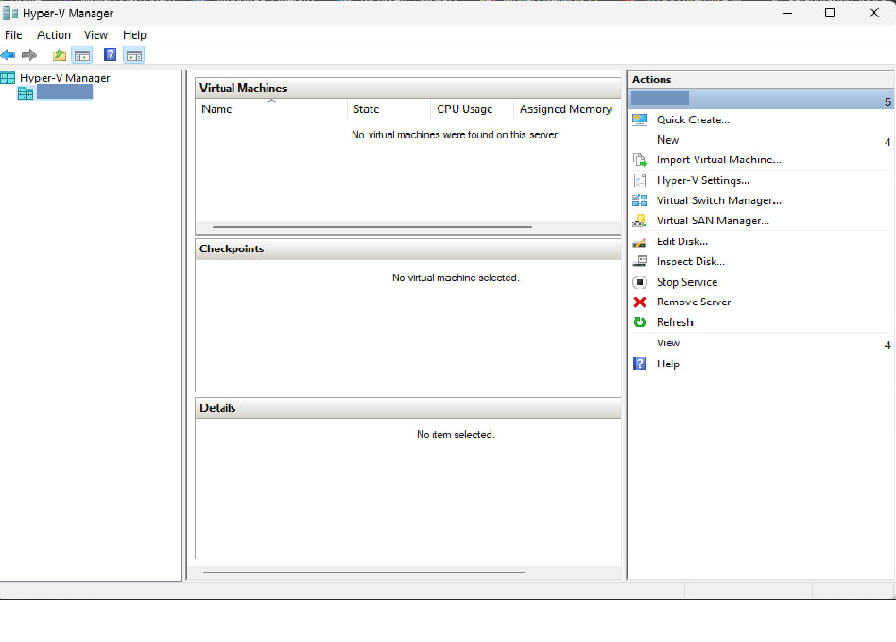This screenshot has height=642, width=896.
Task: Click the Details pane horizontal scrollbar
Action: [x=363, y=572]
